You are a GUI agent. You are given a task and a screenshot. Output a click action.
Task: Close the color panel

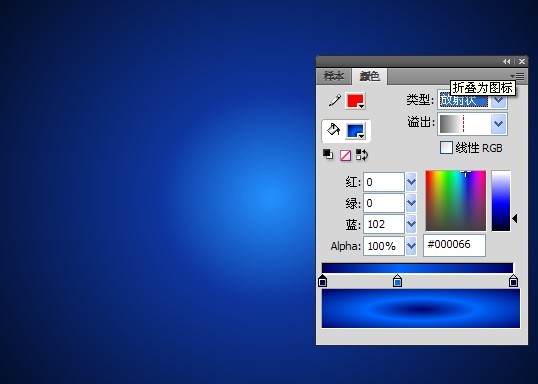[522, 61]
